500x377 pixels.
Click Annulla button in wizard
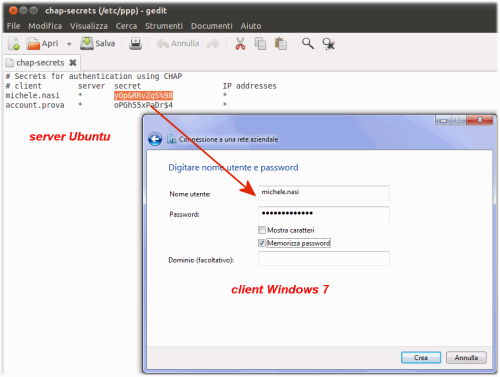pyautogui.click(x=466, y=358)
